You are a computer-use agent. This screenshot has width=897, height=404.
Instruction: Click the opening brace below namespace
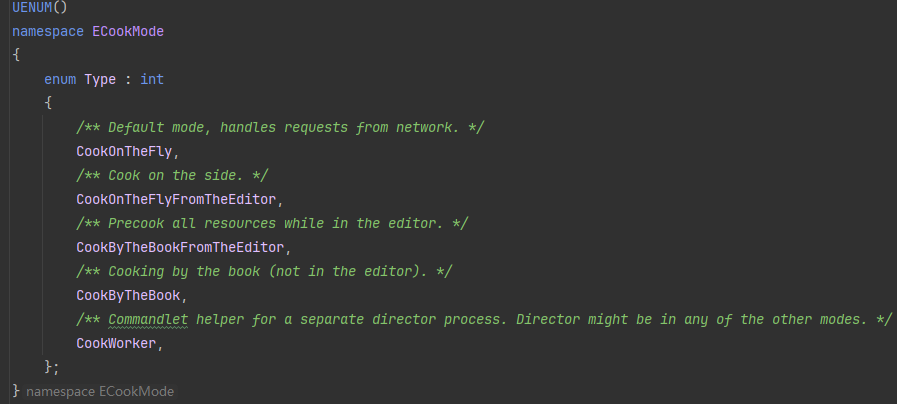click(16, 55)
